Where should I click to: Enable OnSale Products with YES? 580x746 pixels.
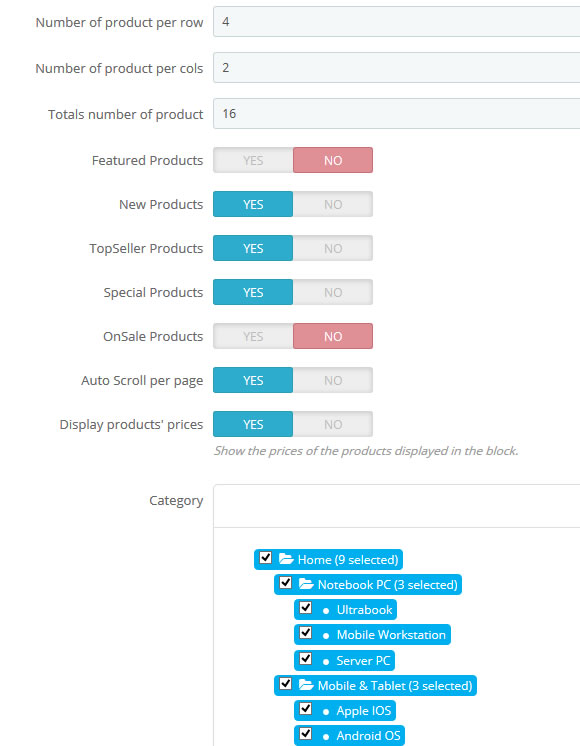click(x=253, y=336)
